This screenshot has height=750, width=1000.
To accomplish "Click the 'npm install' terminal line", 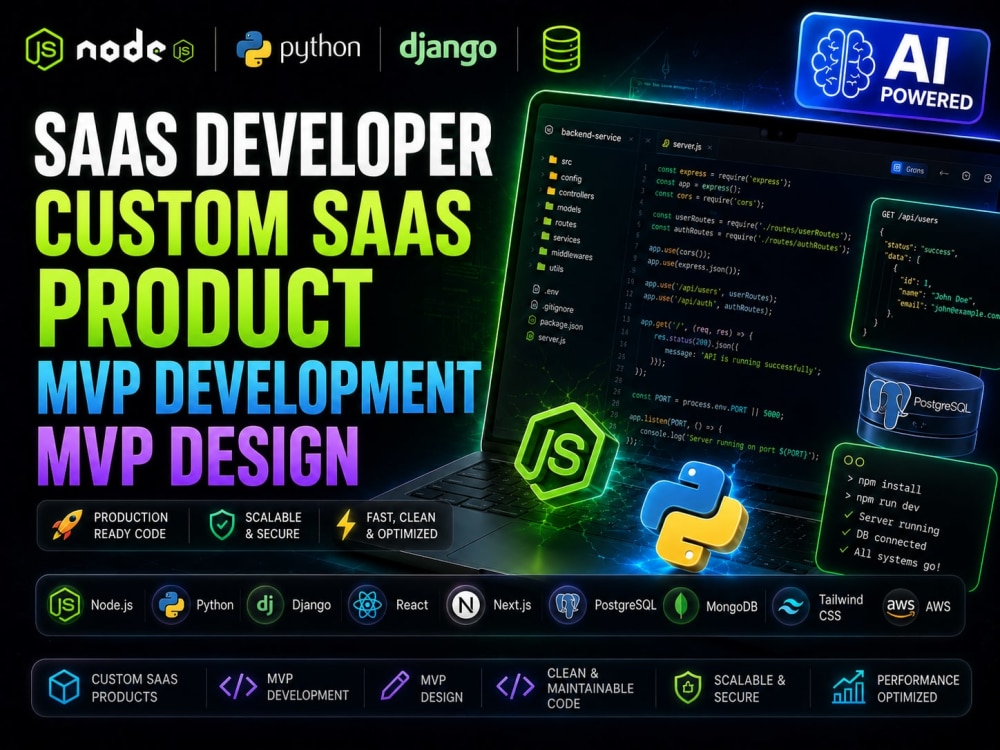I will pos(883,484).
